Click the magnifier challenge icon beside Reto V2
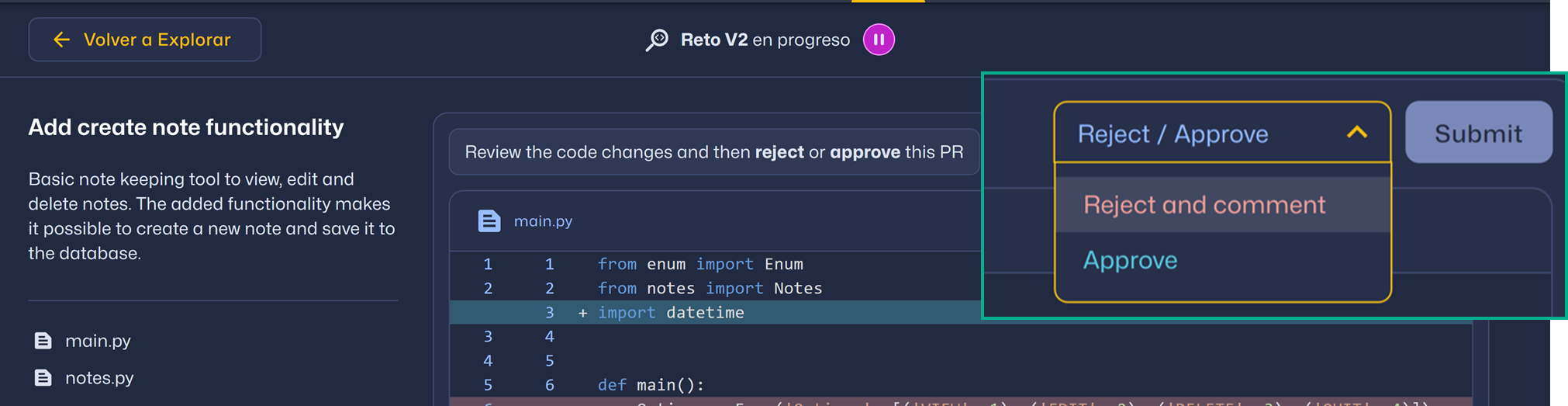Image resolution: width=1568 pixels, height=406 pixels. 657,40
